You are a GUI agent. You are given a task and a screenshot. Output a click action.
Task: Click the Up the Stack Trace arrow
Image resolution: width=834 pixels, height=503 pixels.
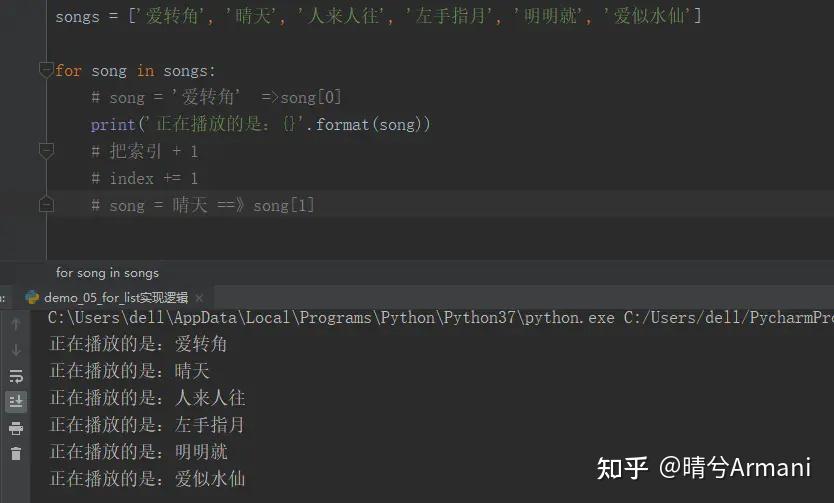click(16, 324)
